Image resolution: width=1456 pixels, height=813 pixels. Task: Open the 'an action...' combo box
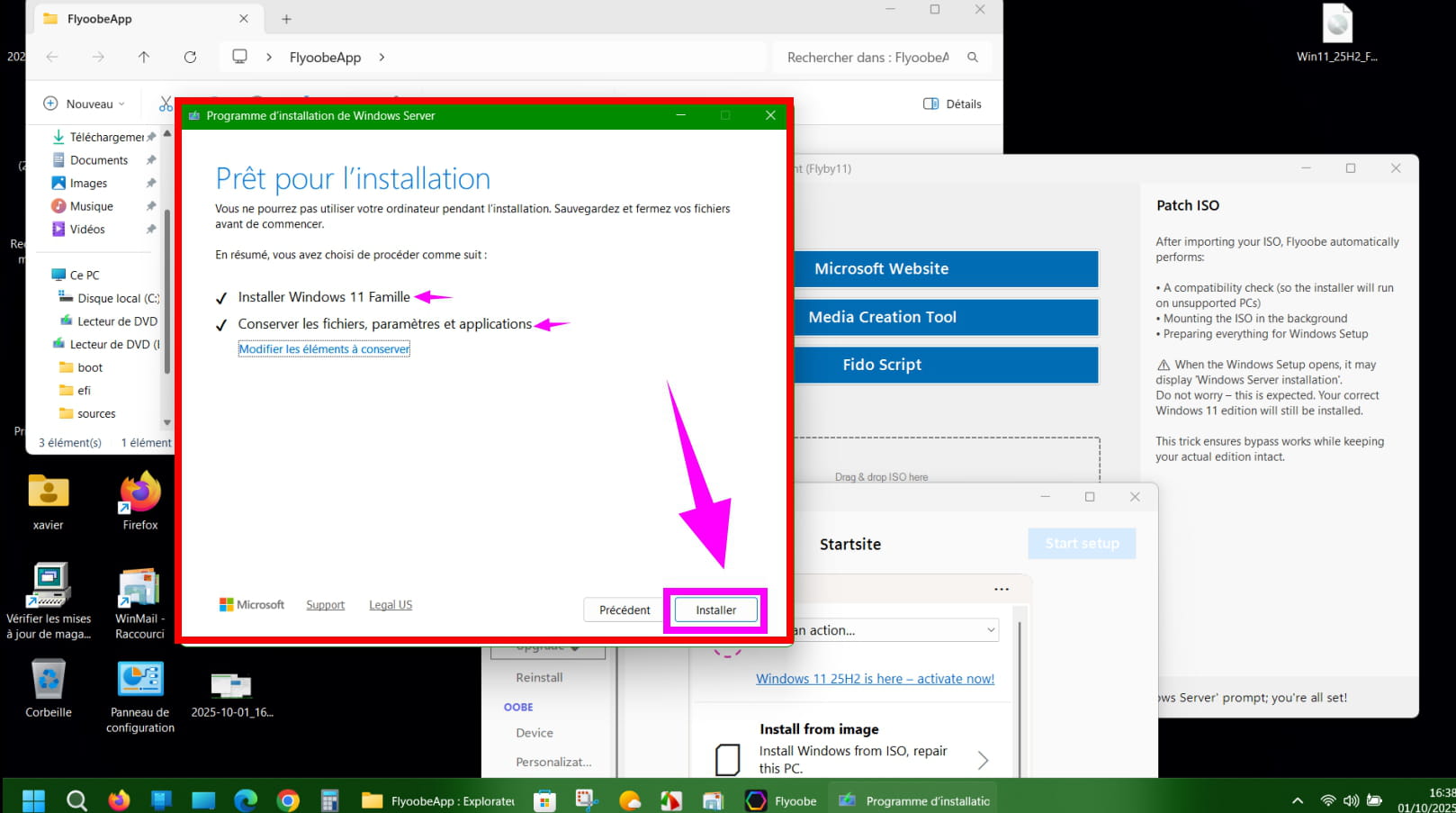(x=895, y=630)
